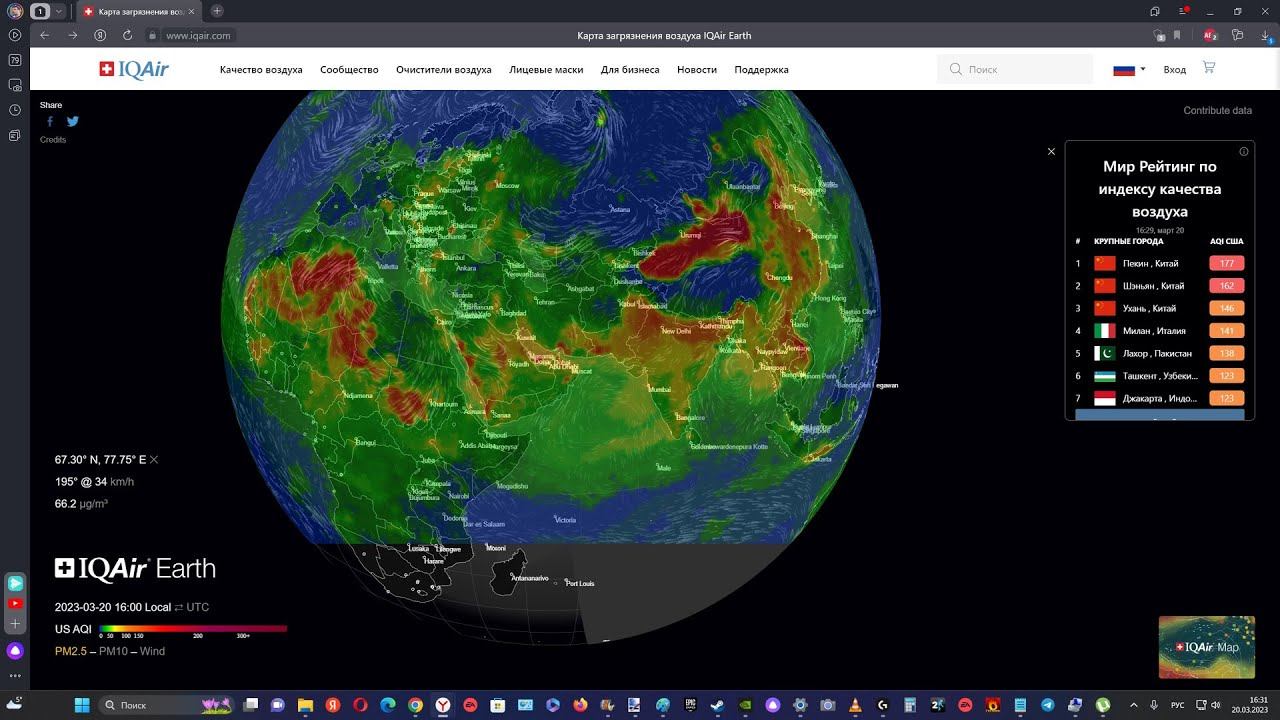
Task: Share the map on Facebook
Action: coord(50,122)
